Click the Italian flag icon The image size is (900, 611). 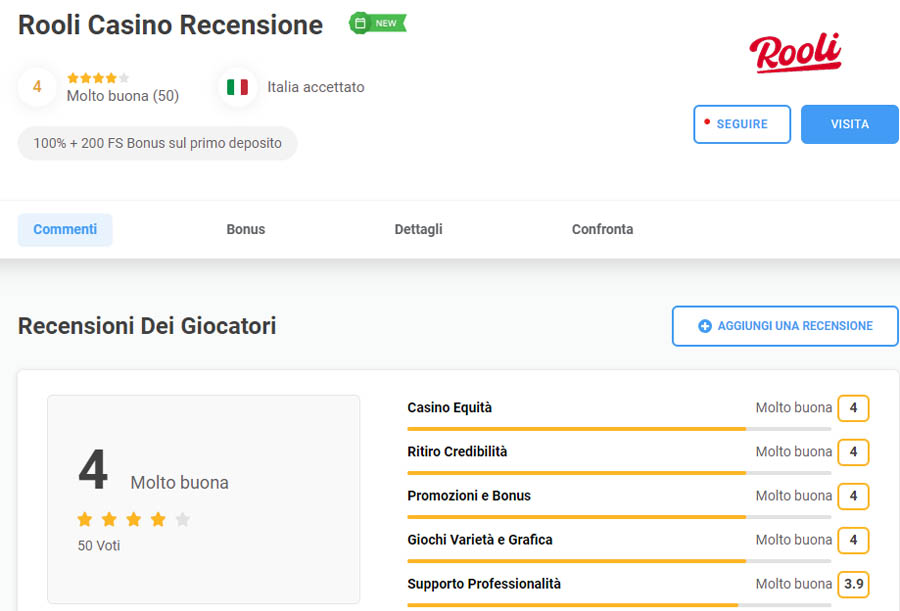coord(237,87)
